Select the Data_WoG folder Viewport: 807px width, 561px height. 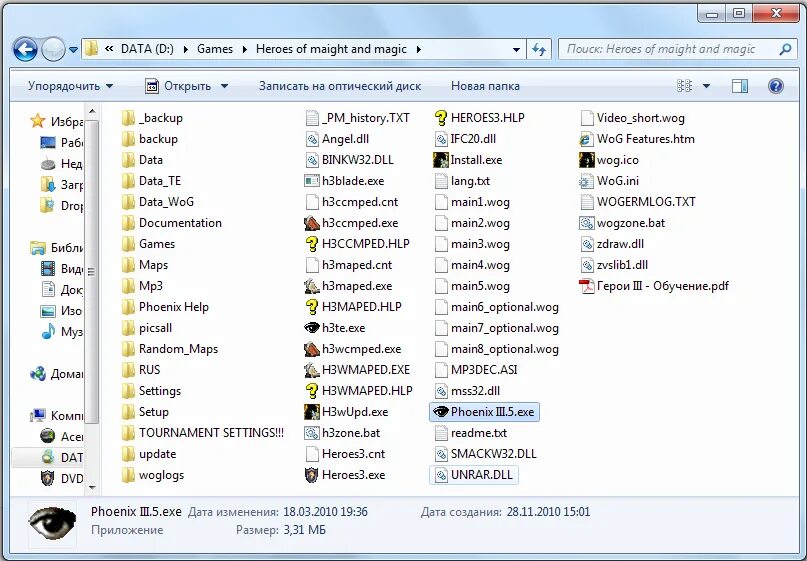[157, 202]
